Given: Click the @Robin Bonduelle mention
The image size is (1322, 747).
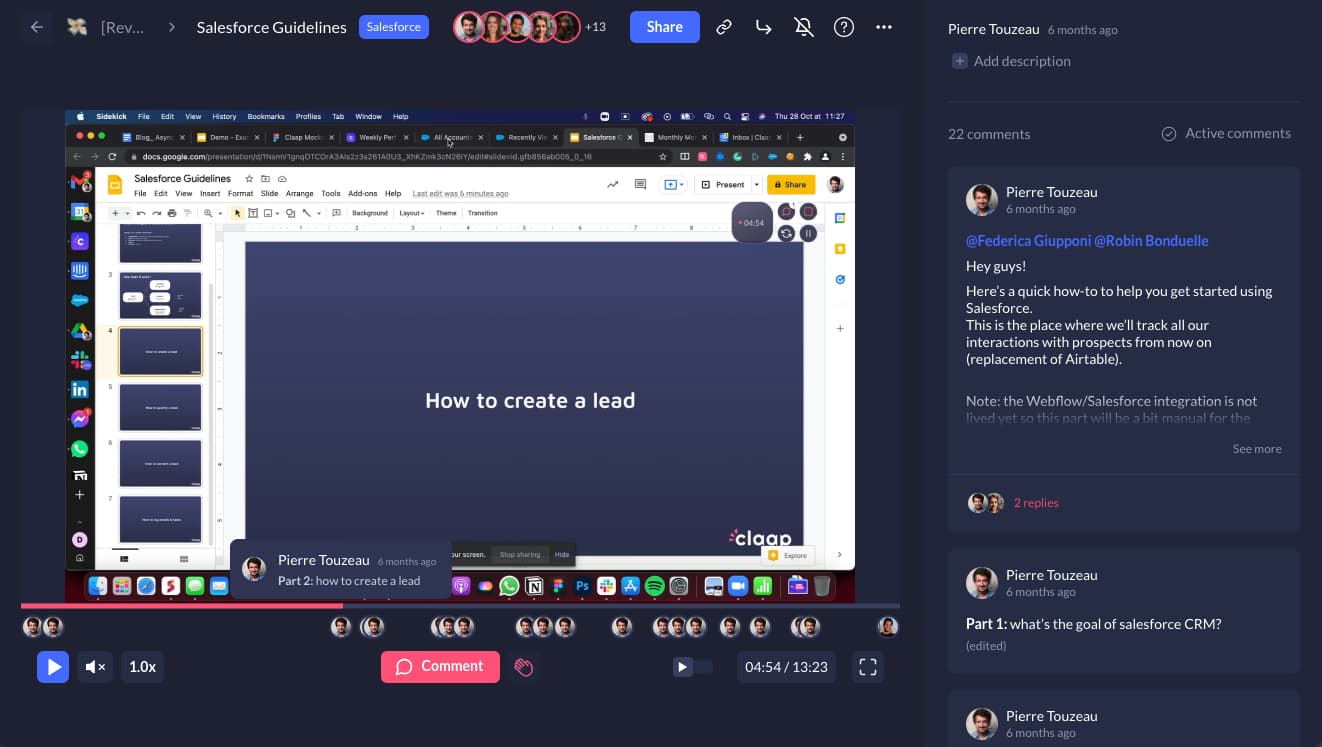Looking at the screenshot, I should point(1151,241).
